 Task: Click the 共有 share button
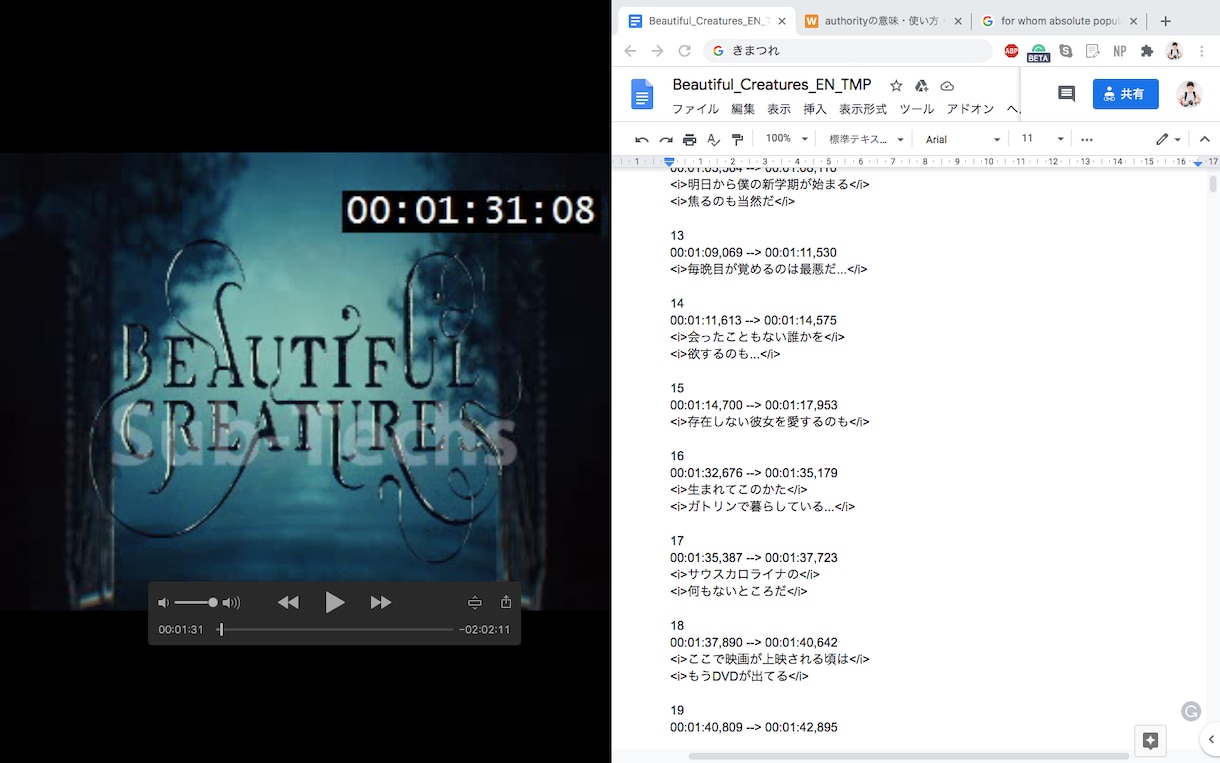pos(1126,94)
